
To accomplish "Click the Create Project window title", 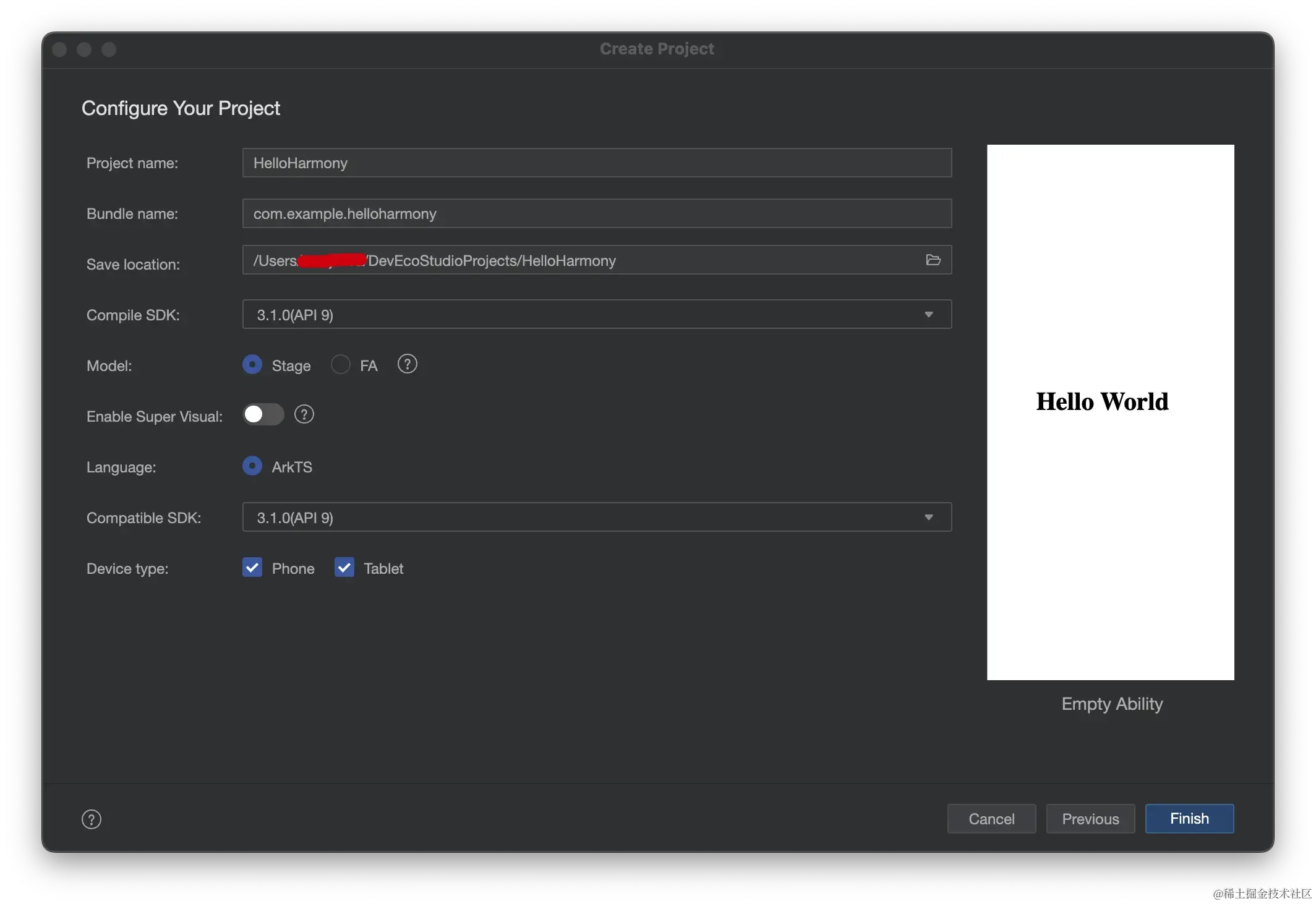I will [657, 49].
